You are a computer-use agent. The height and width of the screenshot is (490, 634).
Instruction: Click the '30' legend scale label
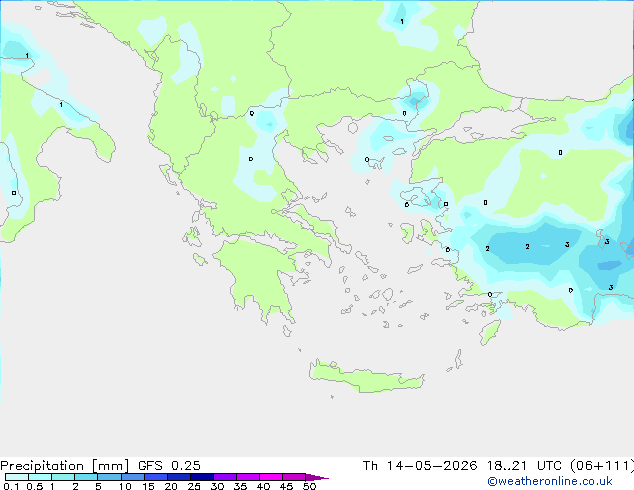(217, 486)
